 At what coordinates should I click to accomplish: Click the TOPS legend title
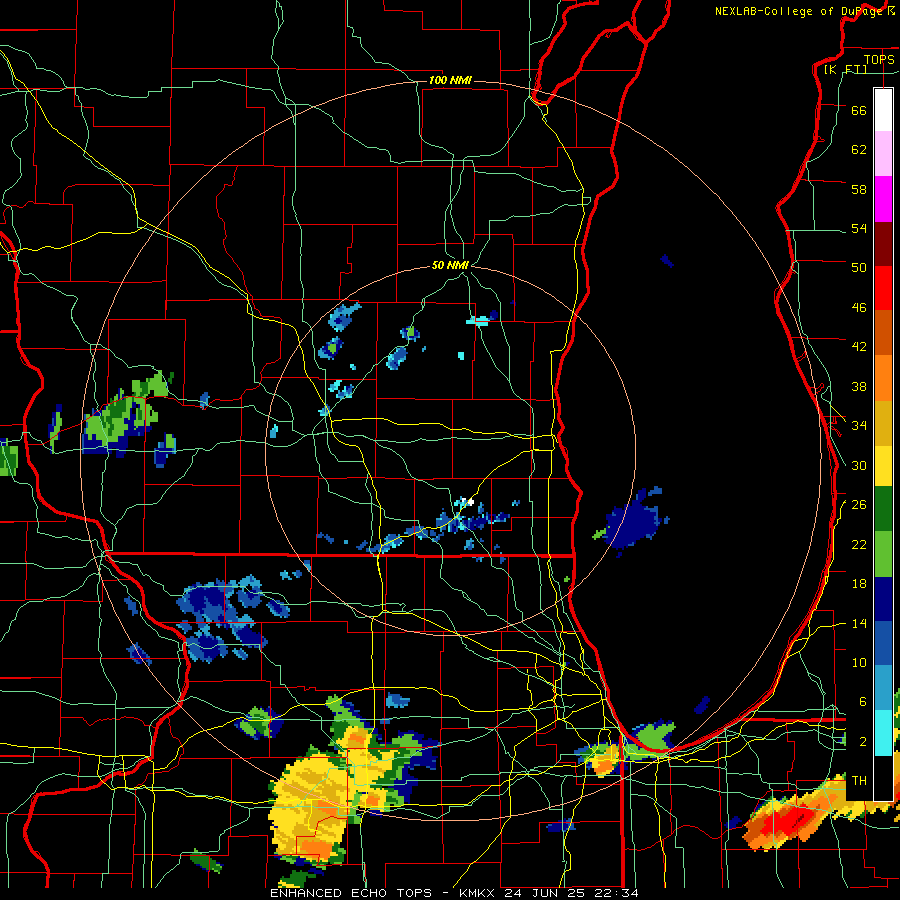coord(879,59)
